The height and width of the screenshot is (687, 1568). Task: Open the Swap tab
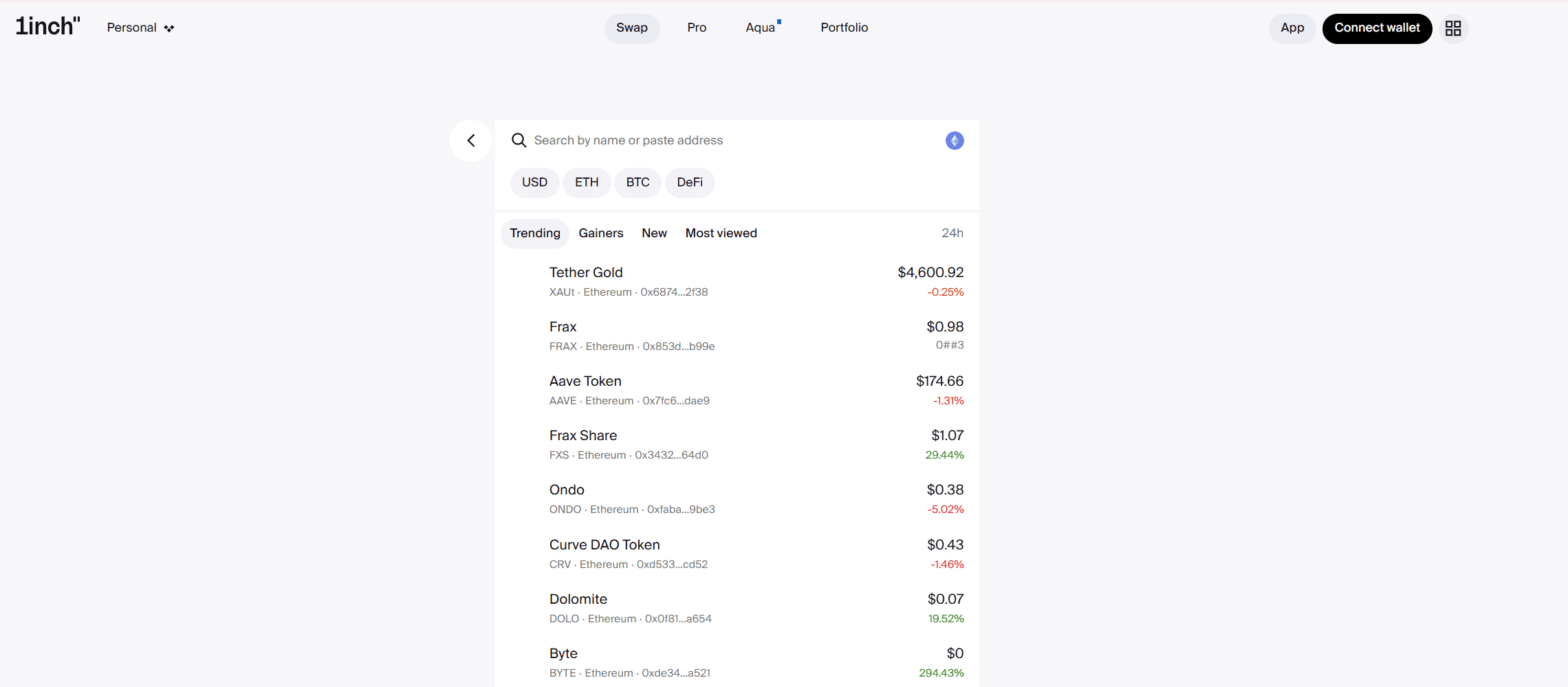(x=631, y=28)
